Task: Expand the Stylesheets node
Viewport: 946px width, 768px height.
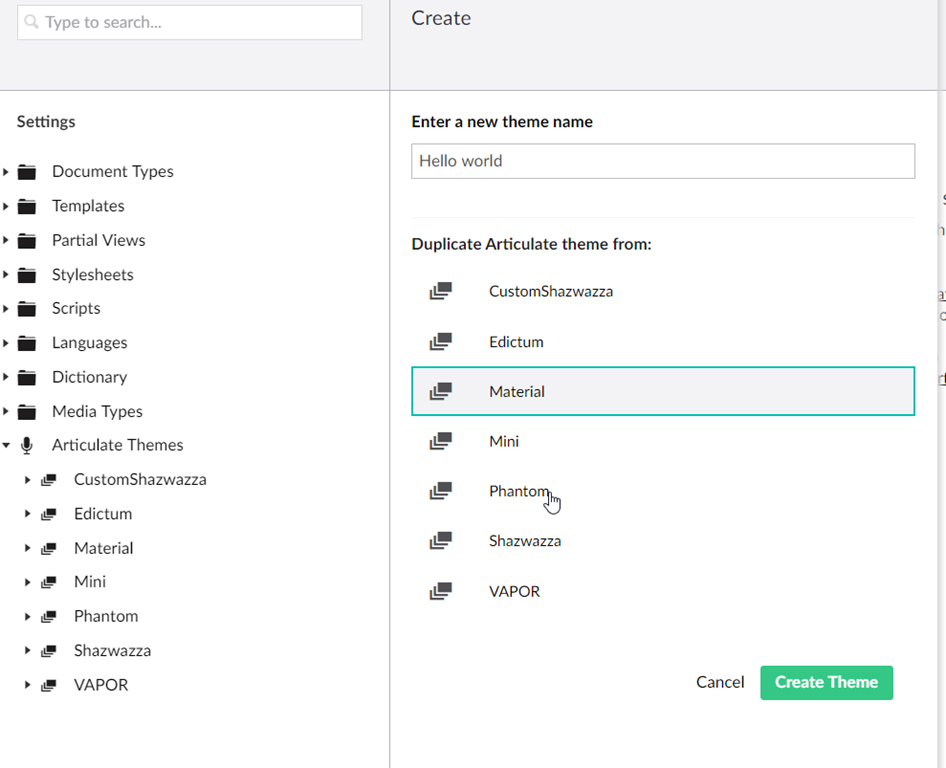Action: tap(5, 275)
